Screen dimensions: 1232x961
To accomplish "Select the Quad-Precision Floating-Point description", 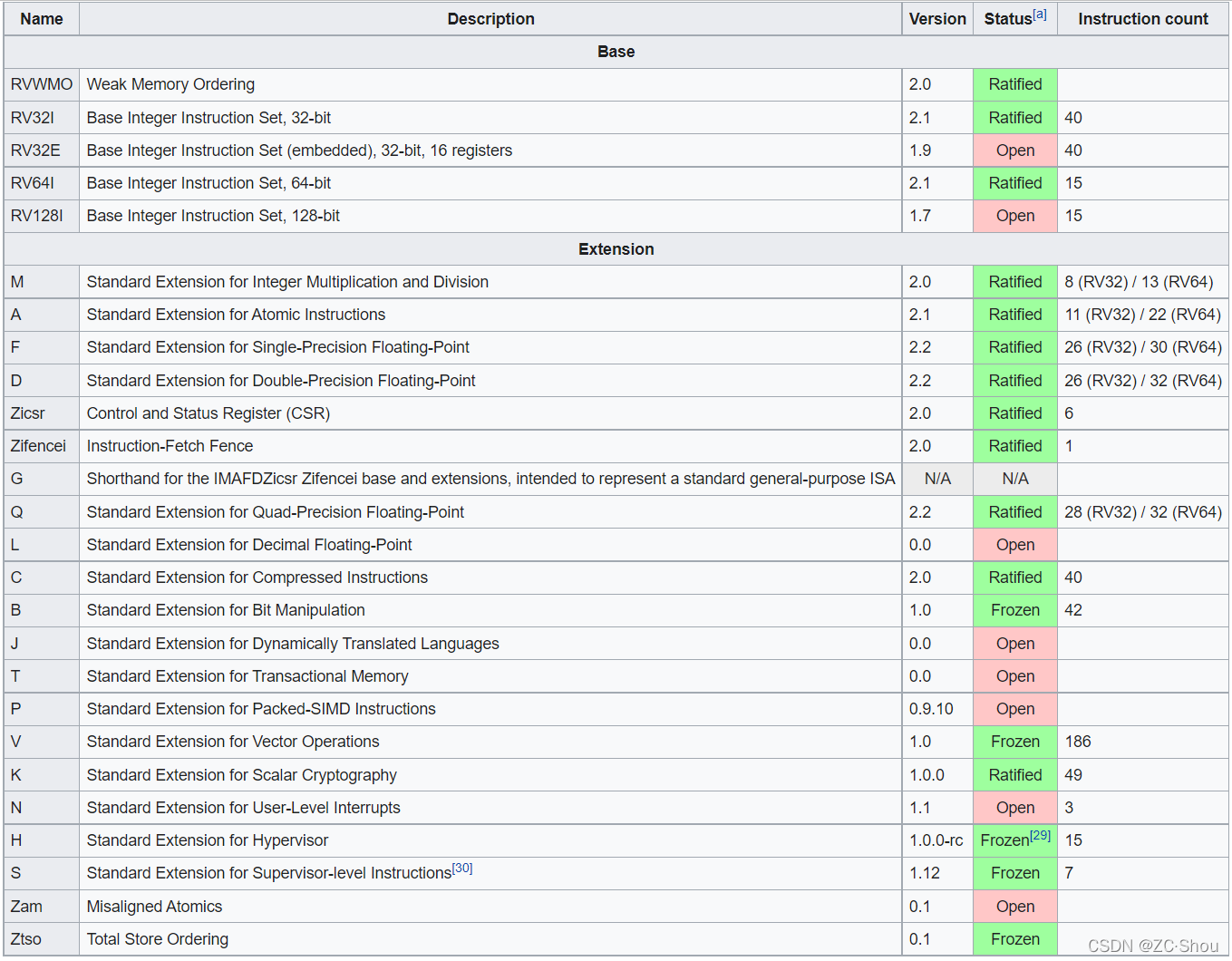I will 276,512.
